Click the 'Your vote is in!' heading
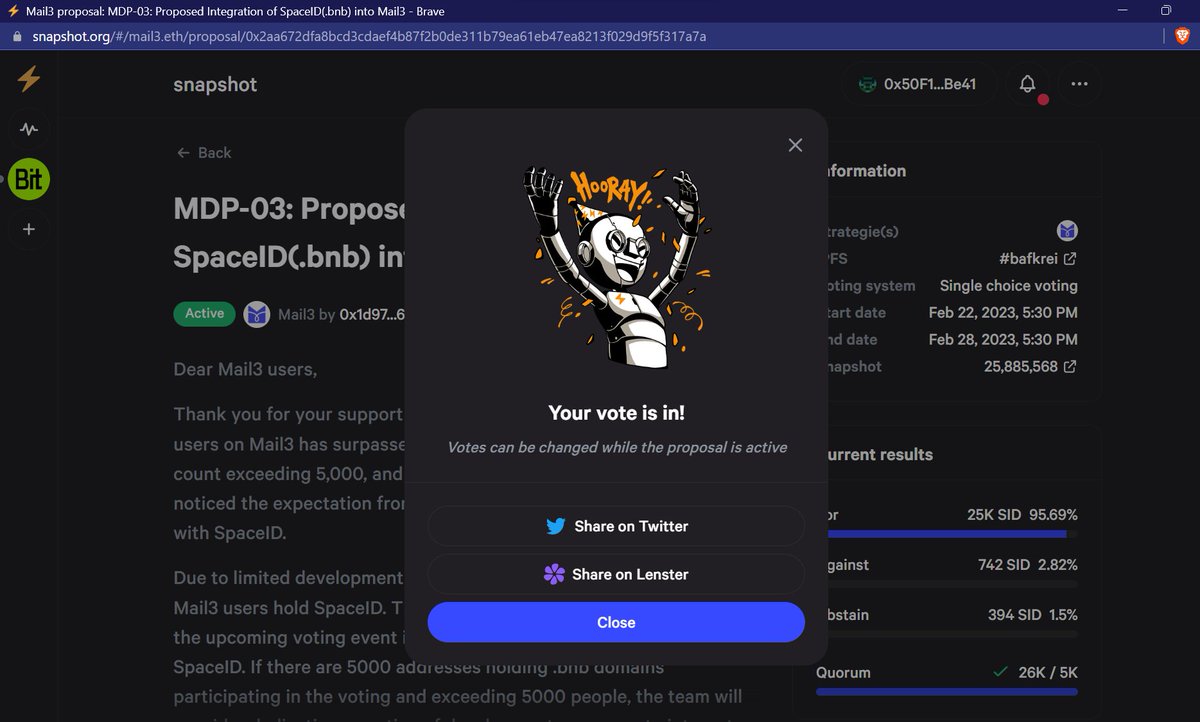This screenshot has height=722, width=1200. pyautogui.click(x=616, y=412)
